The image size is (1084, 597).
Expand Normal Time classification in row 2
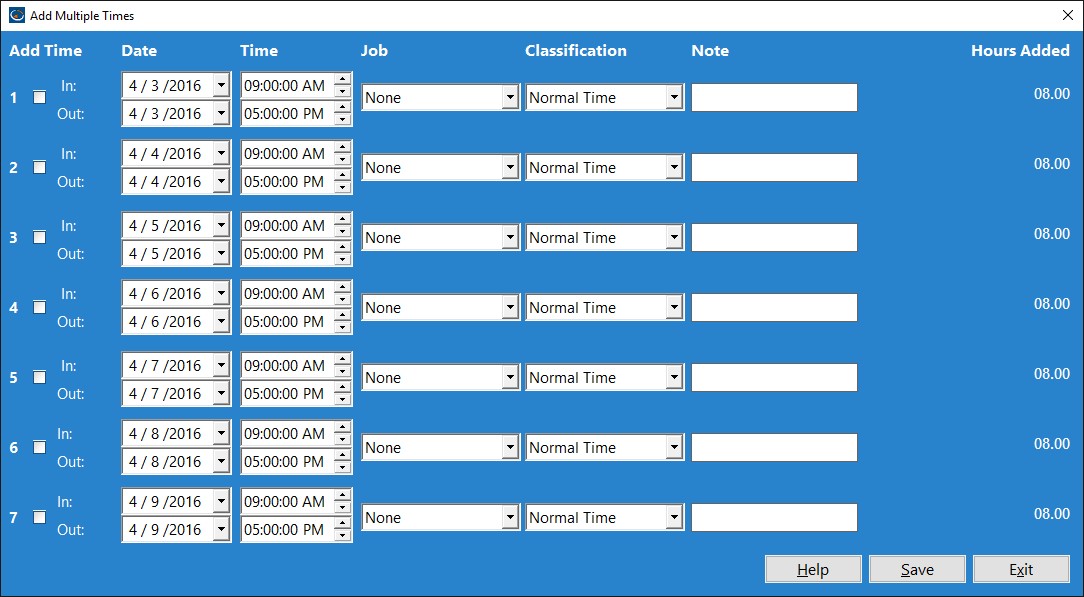coord(675,167)
